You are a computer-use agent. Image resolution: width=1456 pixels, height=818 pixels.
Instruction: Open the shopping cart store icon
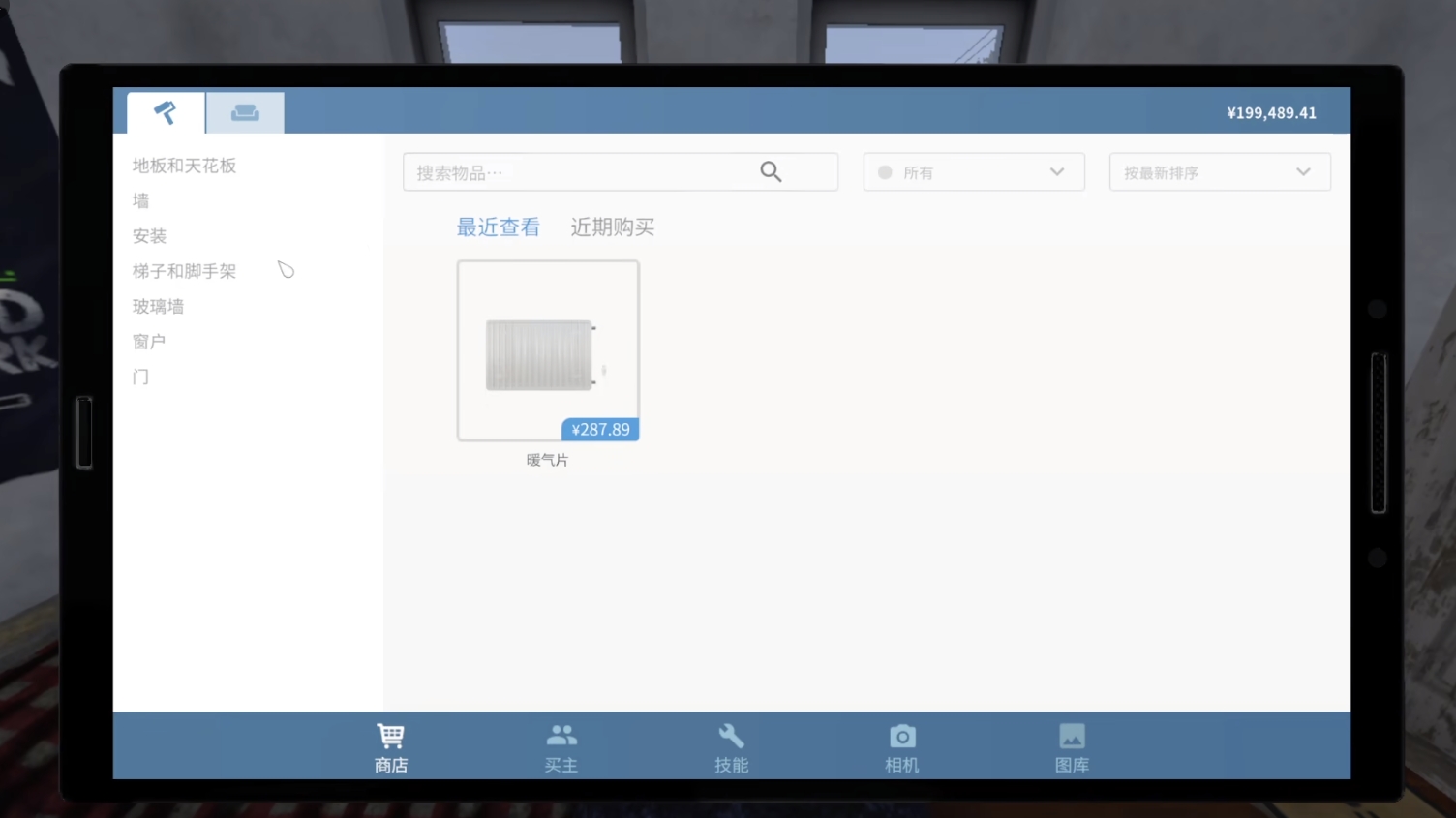[x=391, y=737]
